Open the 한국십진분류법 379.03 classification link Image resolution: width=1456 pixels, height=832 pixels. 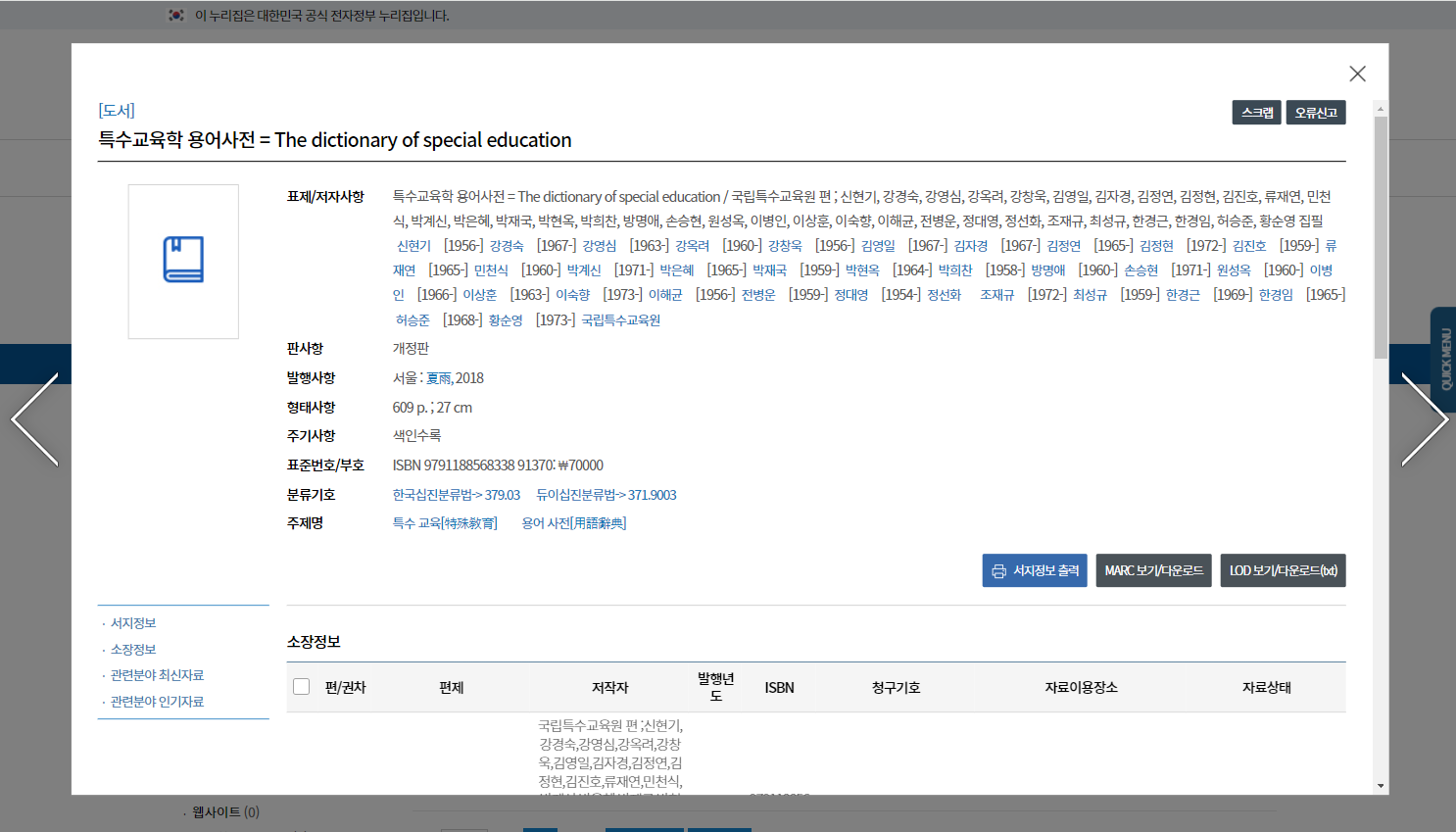click(456, 495)
